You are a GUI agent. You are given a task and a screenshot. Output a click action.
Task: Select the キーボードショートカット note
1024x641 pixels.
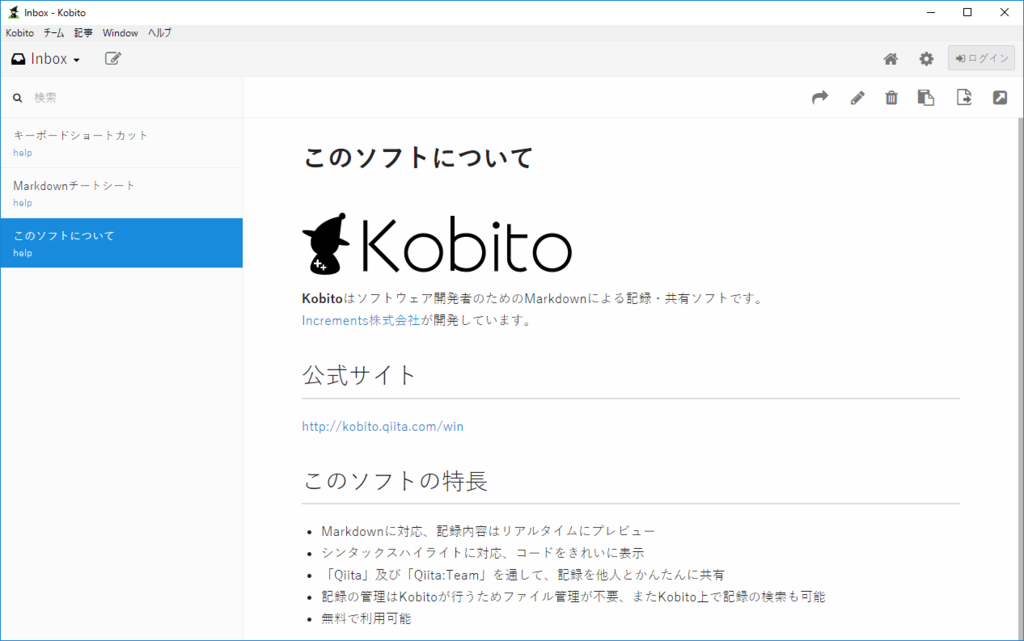pyautogui.click(x=121, y=143)
